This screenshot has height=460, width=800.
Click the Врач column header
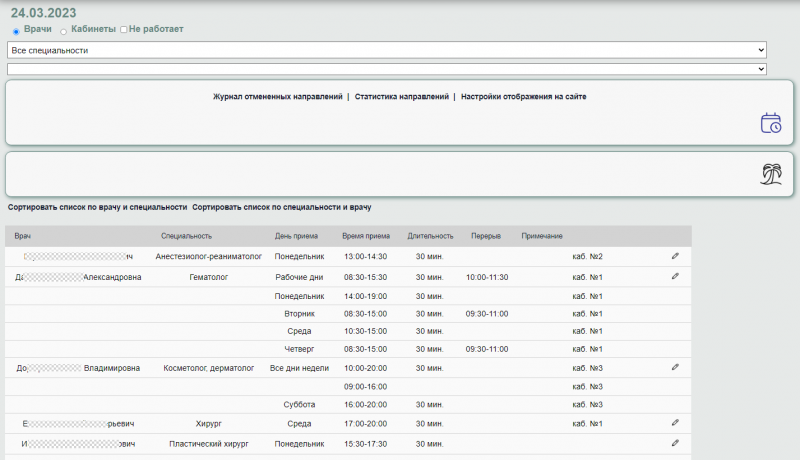point(23,236)
